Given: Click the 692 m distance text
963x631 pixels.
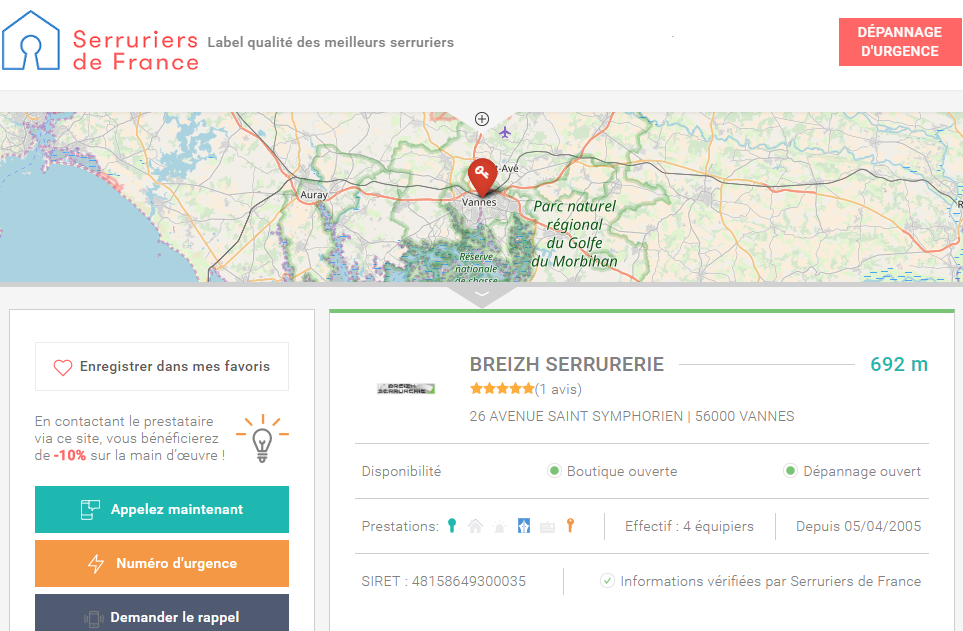Looking at the screenshot, I should coord(899,364).
